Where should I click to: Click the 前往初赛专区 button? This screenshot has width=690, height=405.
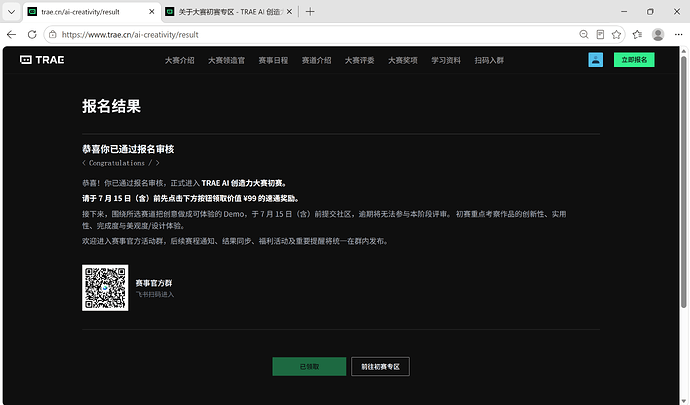click(380, 367)
